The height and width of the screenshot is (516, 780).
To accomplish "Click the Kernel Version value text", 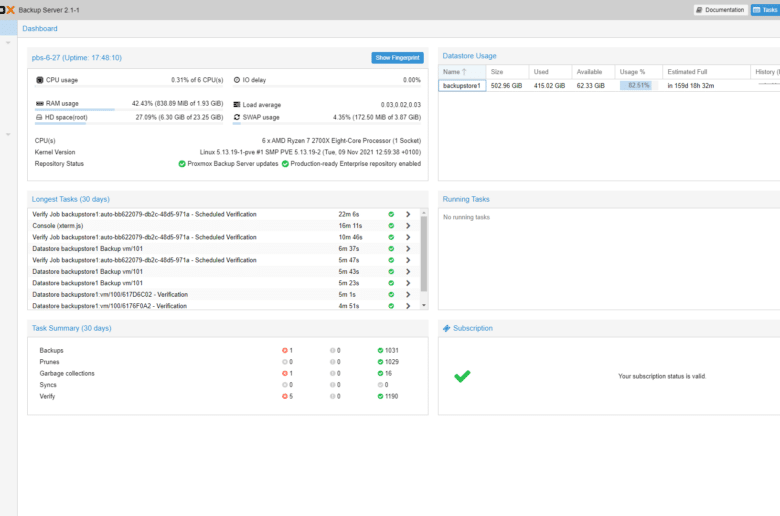I will (x=310, y=152).
